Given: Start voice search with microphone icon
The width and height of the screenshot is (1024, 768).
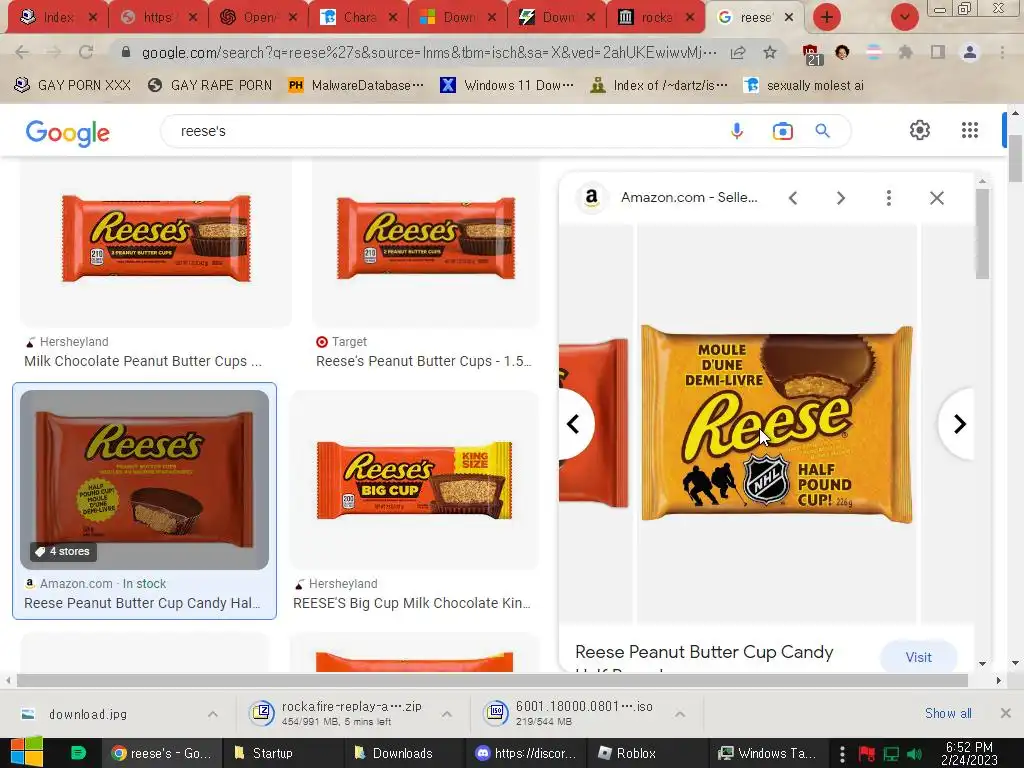Looking at the screenshot, I should coord(737,131).
